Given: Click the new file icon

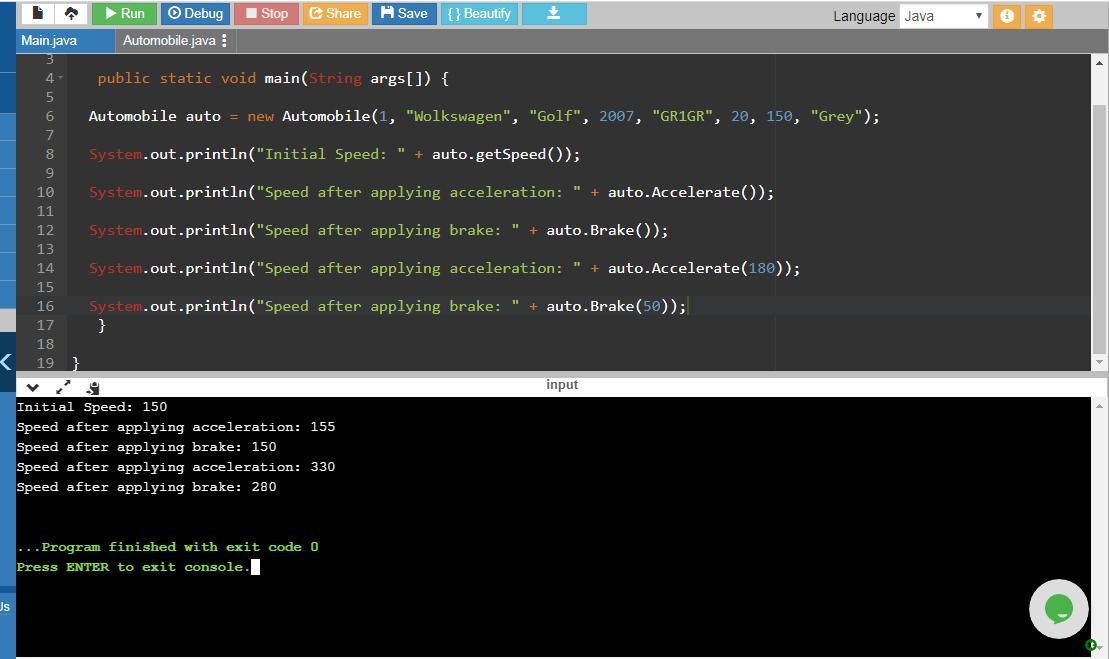Looking at the screenshot, I should click(x=38, y=14).
